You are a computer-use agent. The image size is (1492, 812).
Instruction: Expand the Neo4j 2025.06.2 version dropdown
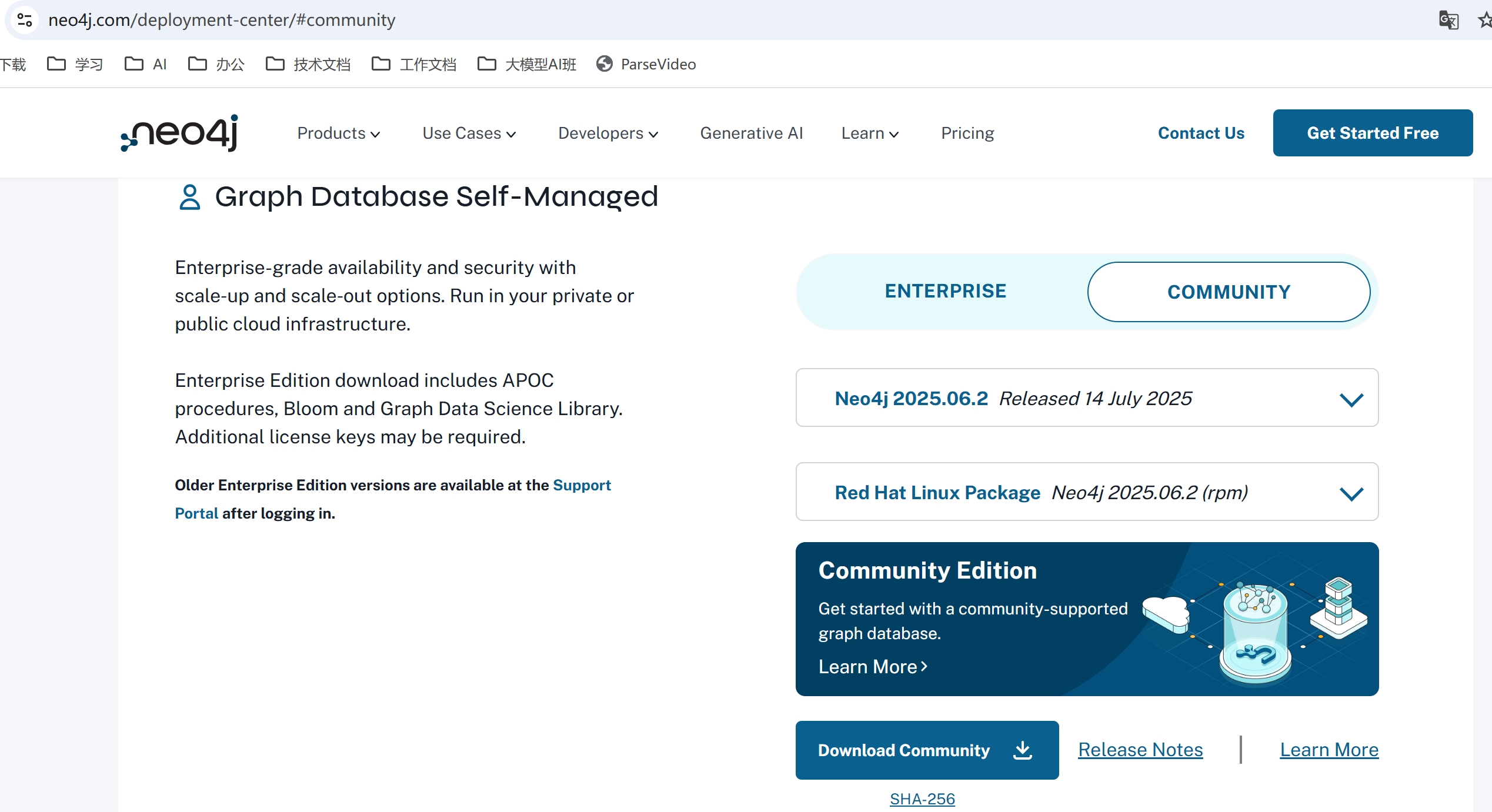(1086, 398)
